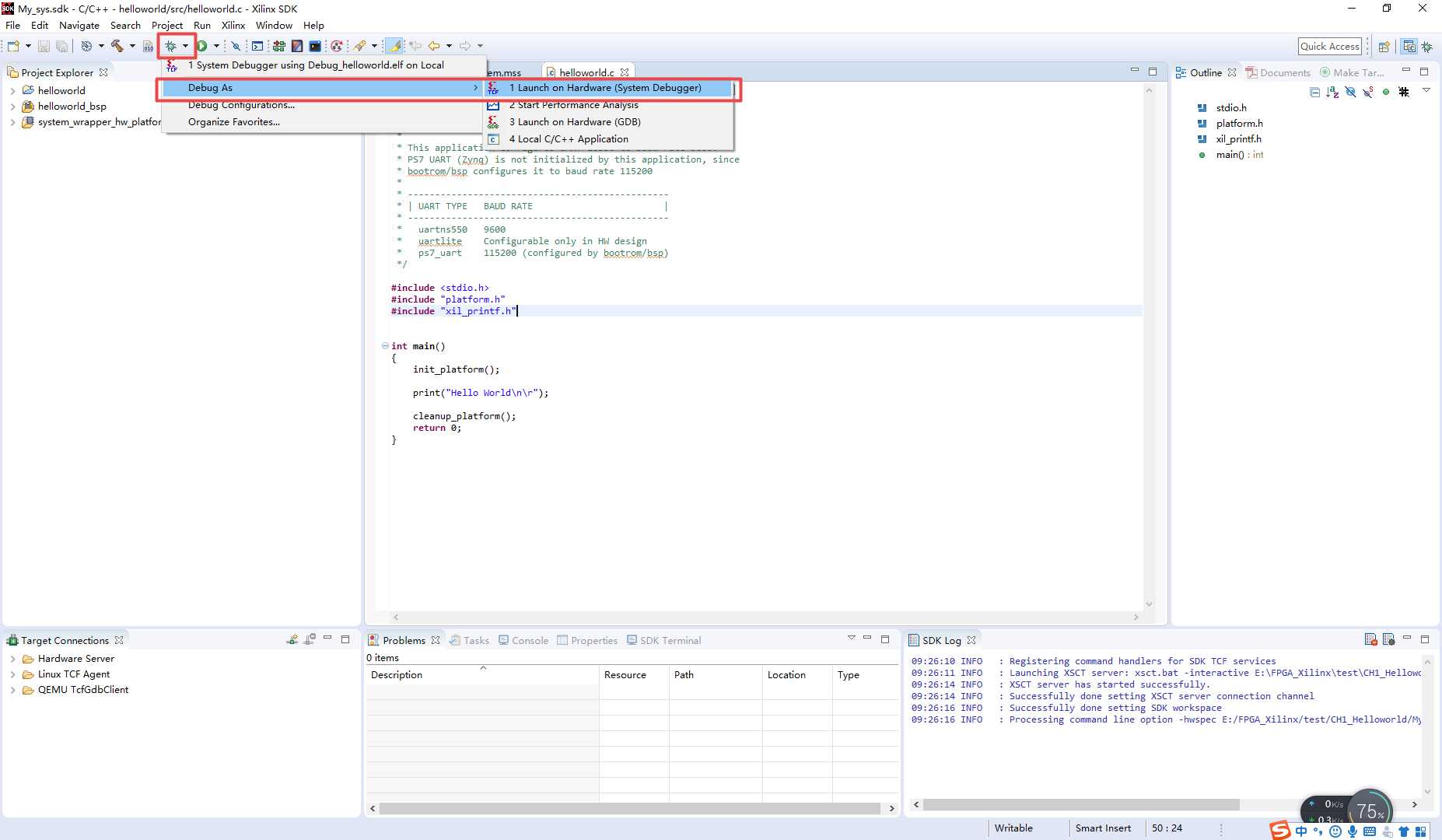The height and width of the screenshot is (840, 1442).
Task: Click the Sogou input method tray icon
Action: [1279, 830]
